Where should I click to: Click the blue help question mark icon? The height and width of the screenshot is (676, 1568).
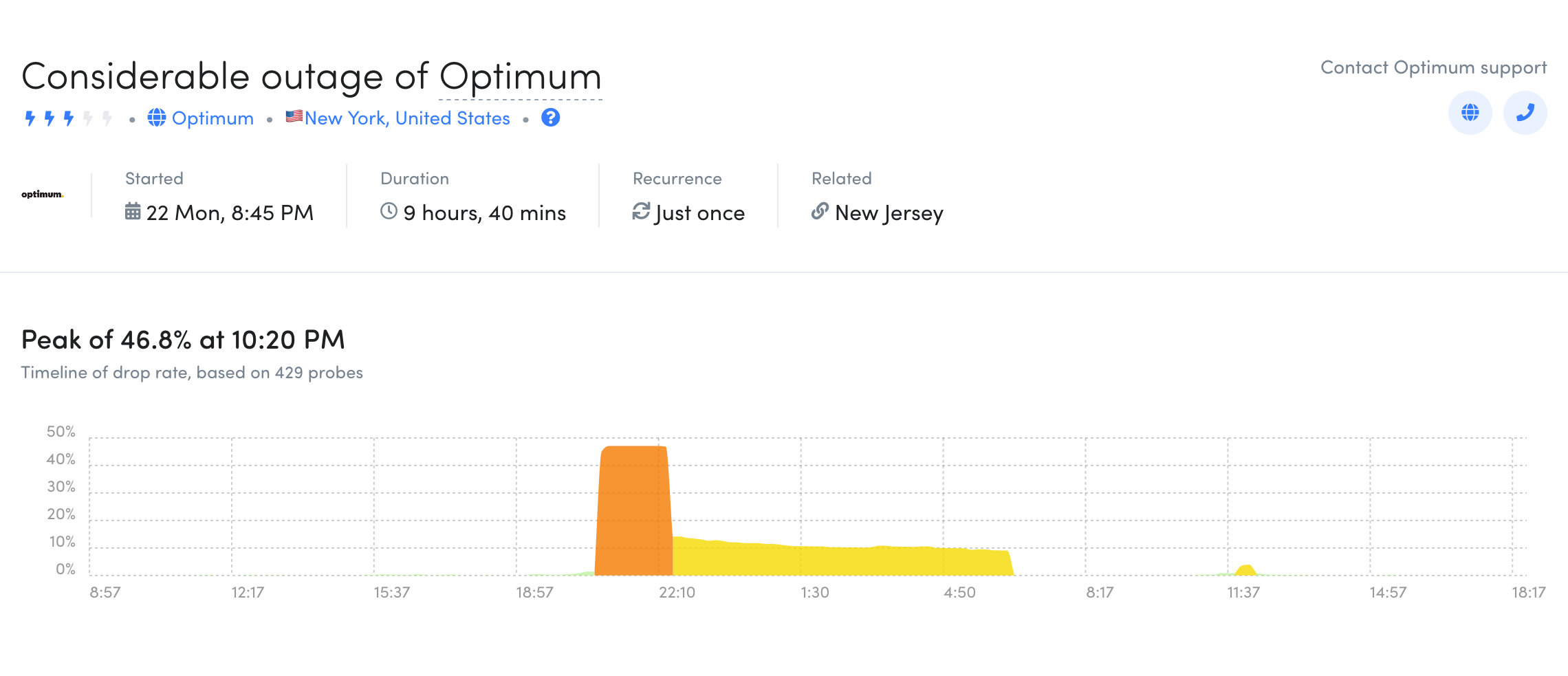coord(550,118)
